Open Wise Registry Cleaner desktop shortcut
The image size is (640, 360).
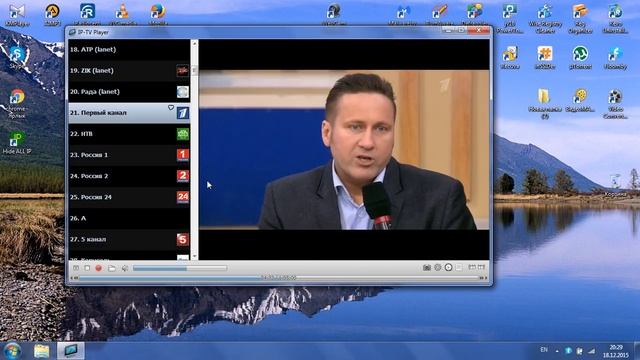point(545,19)
